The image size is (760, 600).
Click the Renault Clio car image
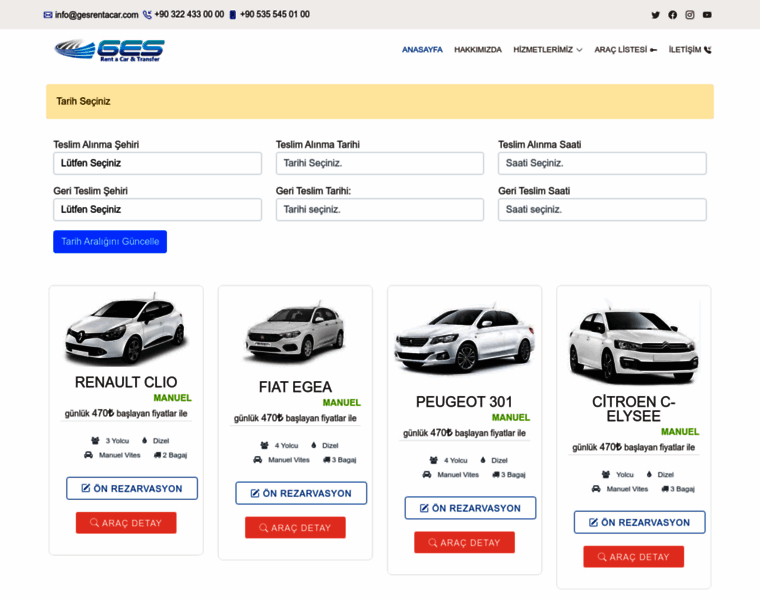[x=126, y=330]
